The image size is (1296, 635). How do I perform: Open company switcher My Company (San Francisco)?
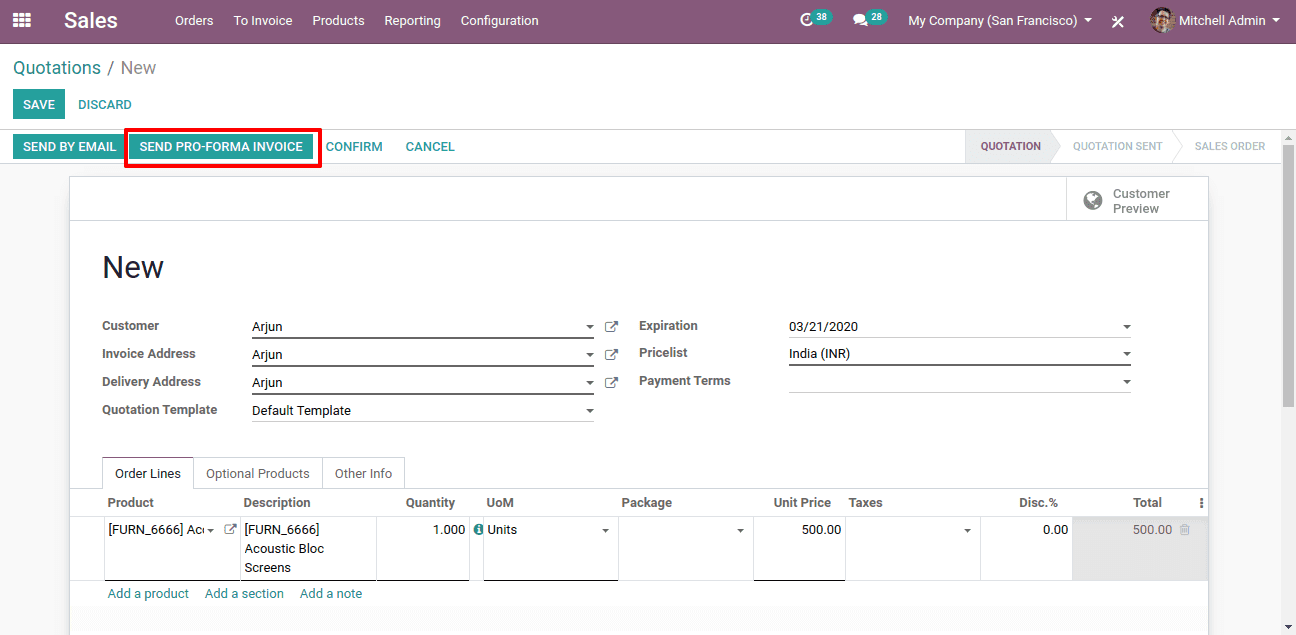tap(1000, 20)
